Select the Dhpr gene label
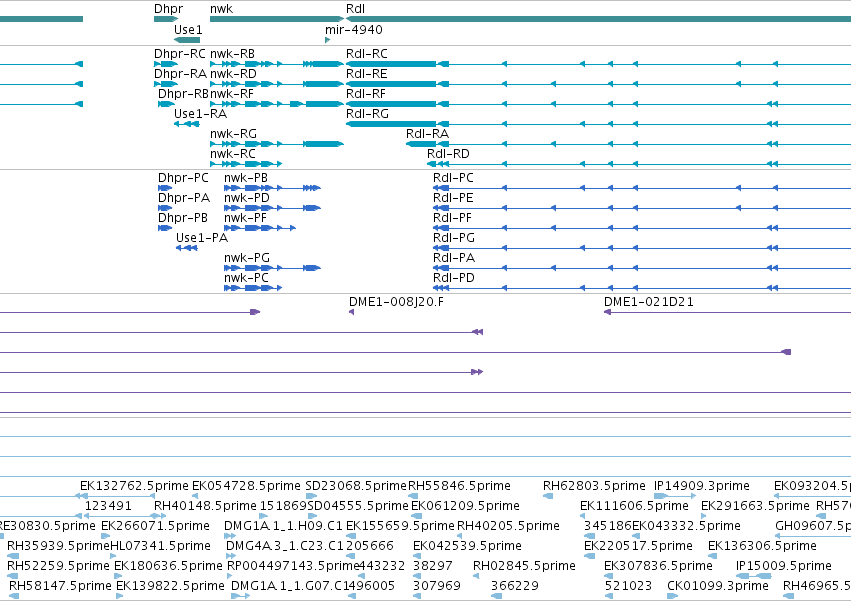Viewport: 851px width, 601px height. click(168, 9)
